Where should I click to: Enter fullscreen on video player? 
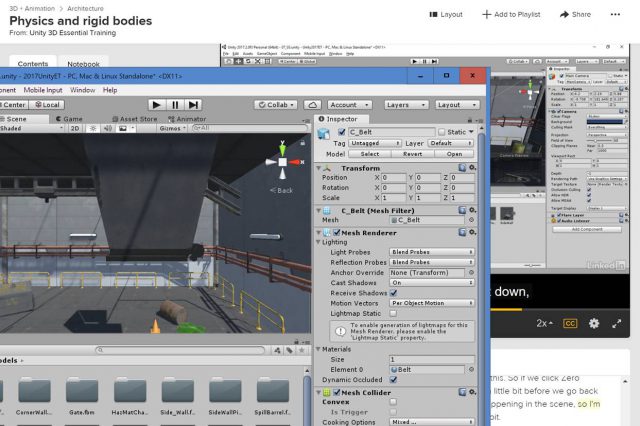(x=617, y=324)
